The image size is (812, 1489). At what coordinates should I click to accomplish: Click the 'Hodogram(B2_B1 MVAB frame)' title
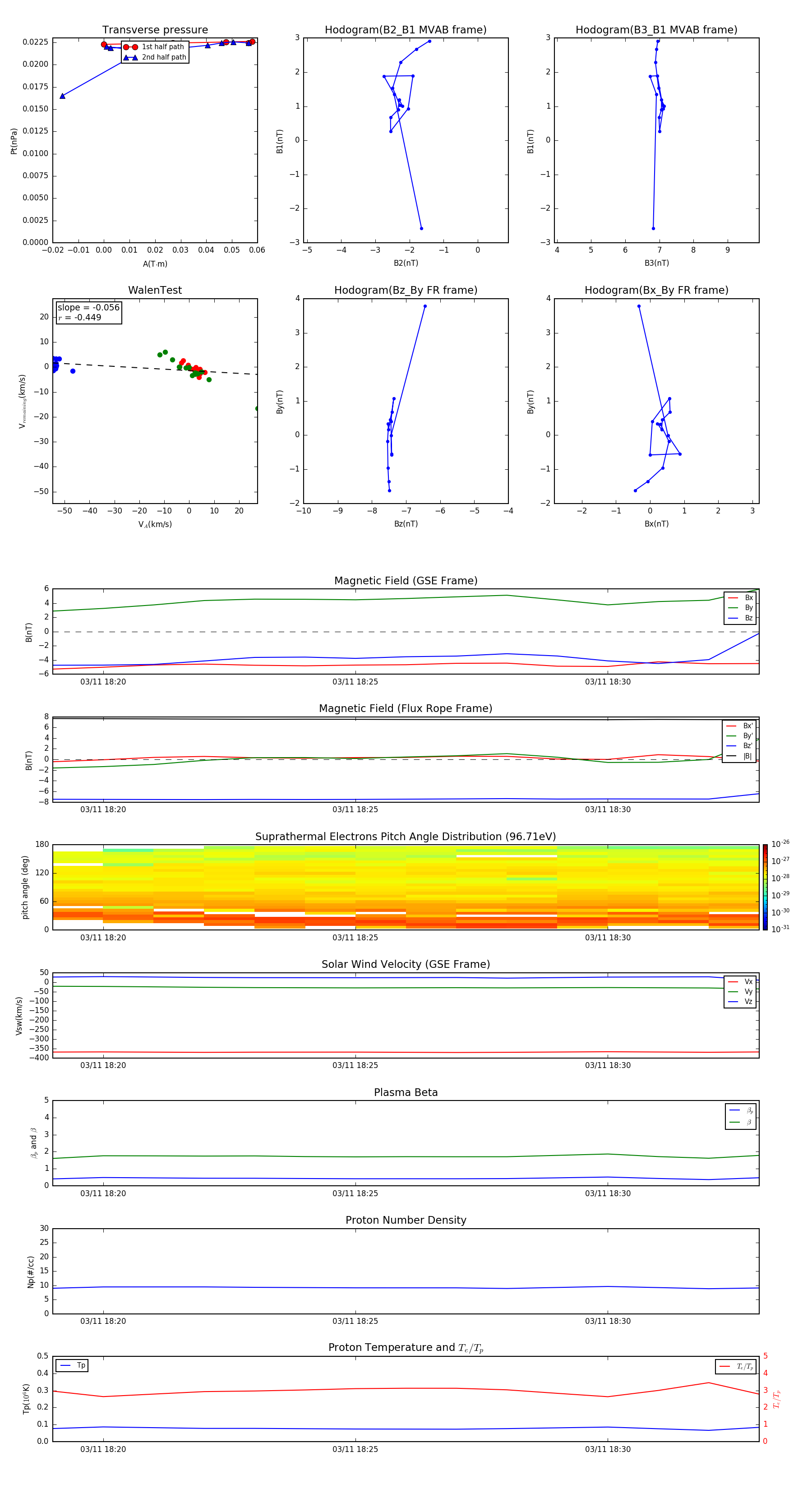[406, 30]
